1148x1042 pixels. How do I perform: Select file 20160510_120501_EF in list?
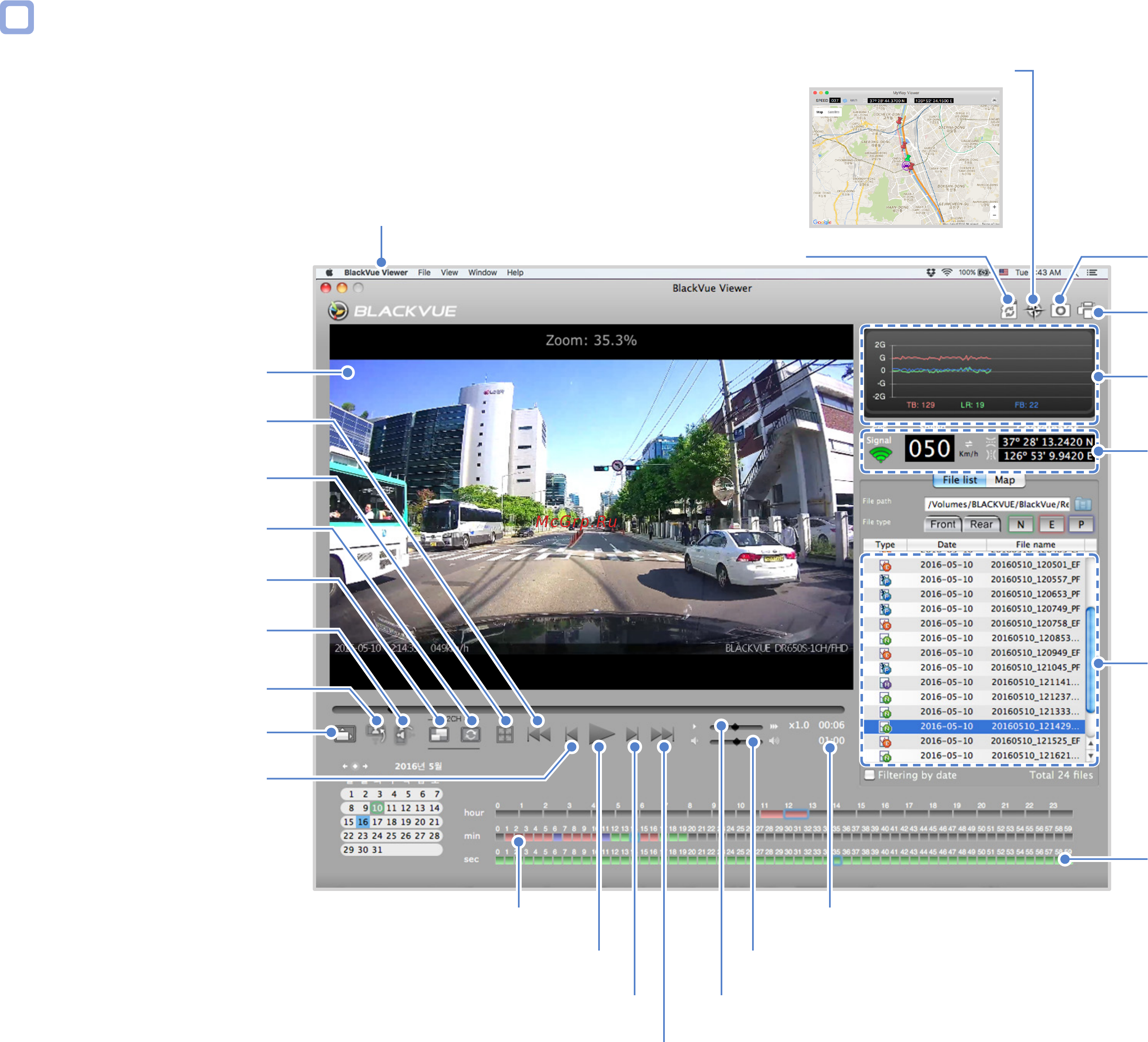(x=974, y=564)
